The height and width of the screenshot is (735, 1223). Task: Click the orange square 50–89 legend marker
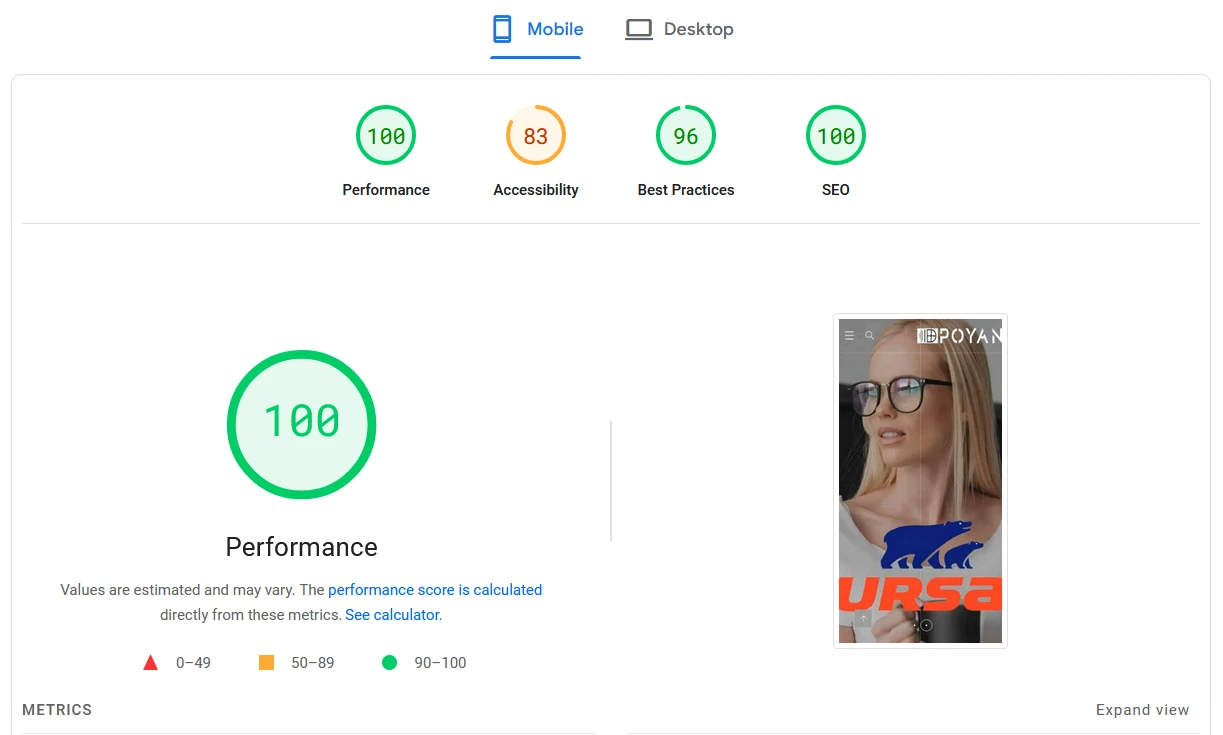[266, 663]
